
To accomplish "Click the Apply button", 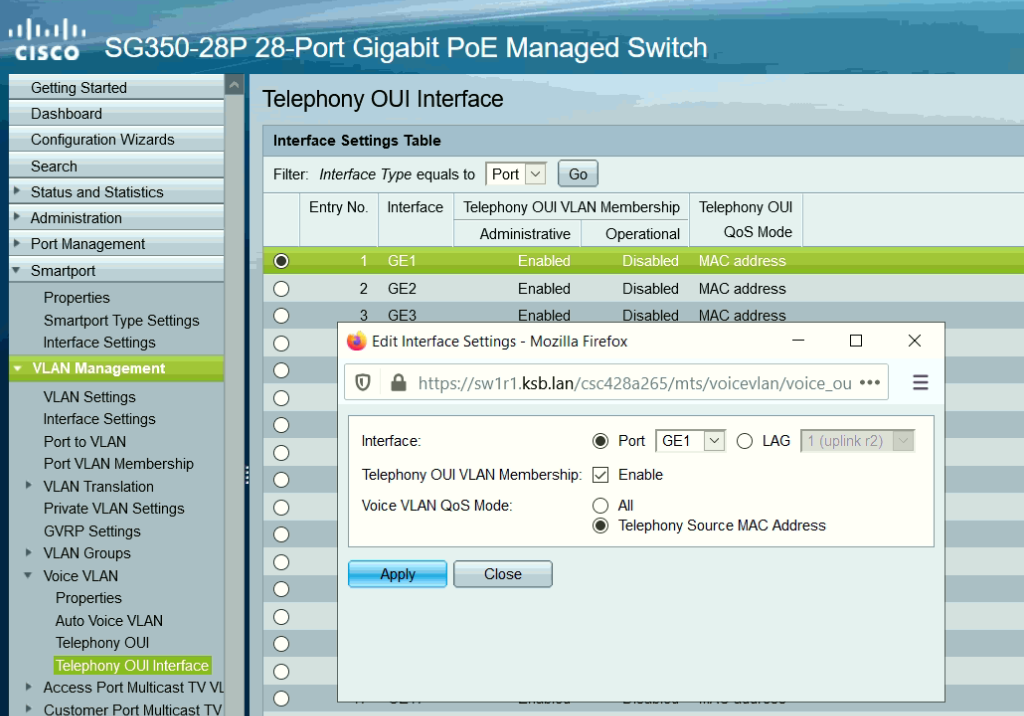I will point(397,574).
